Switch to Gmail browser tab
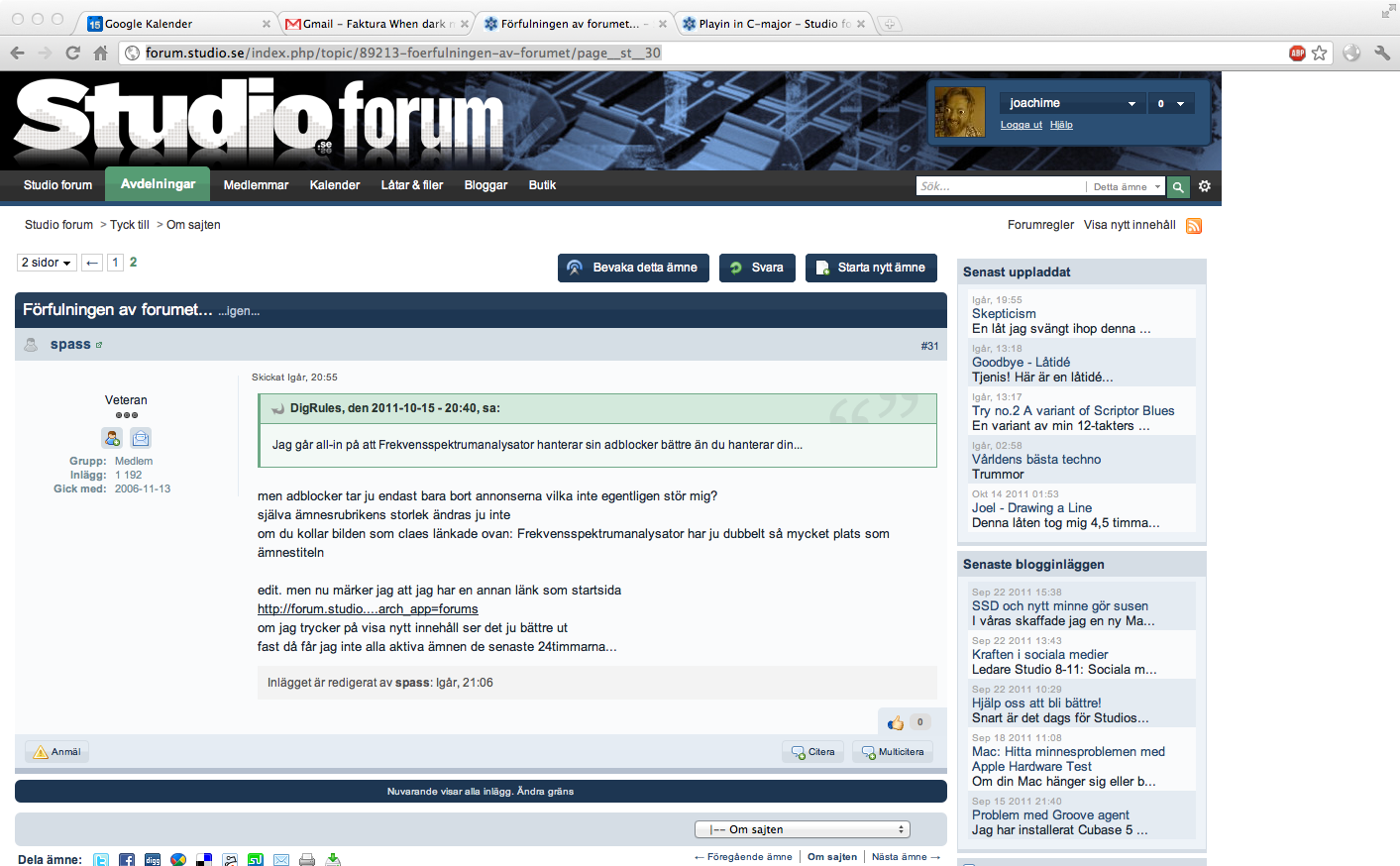 coord(376,24)
